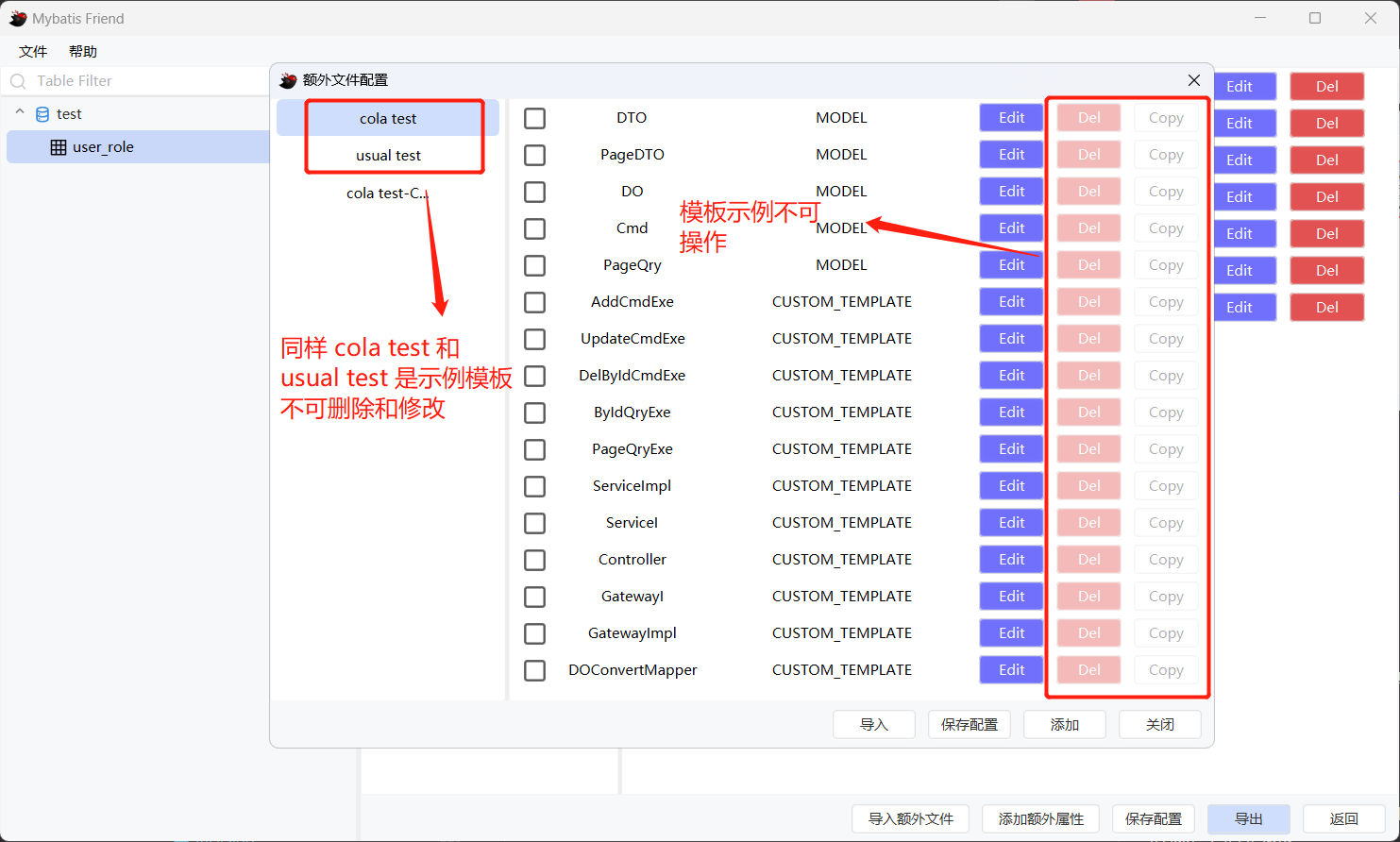Check the PageQry row checkbox
This screenshot has height=842, width=1400.
point(534,265)
